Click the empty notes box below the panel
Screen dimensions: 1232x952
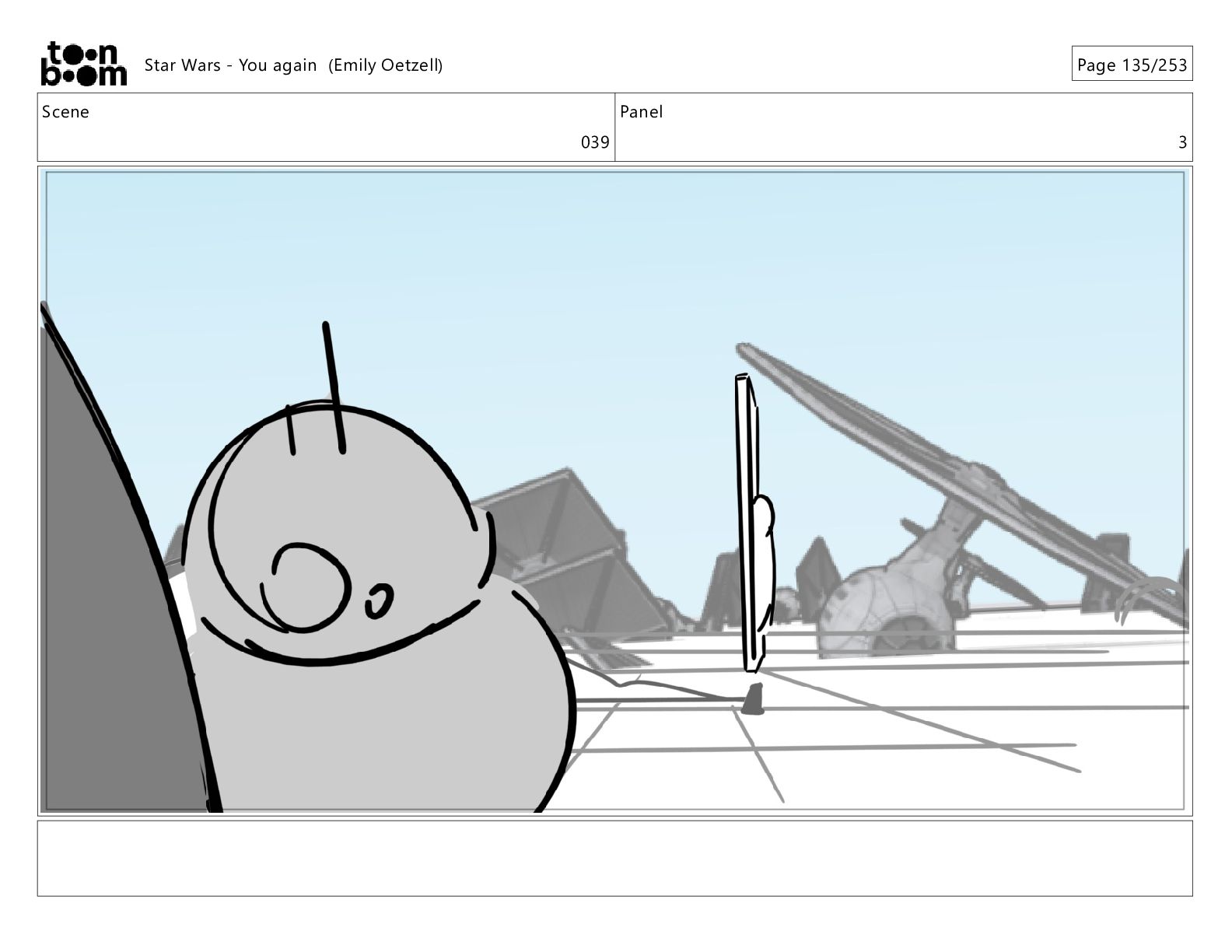[x=614, y=858]
